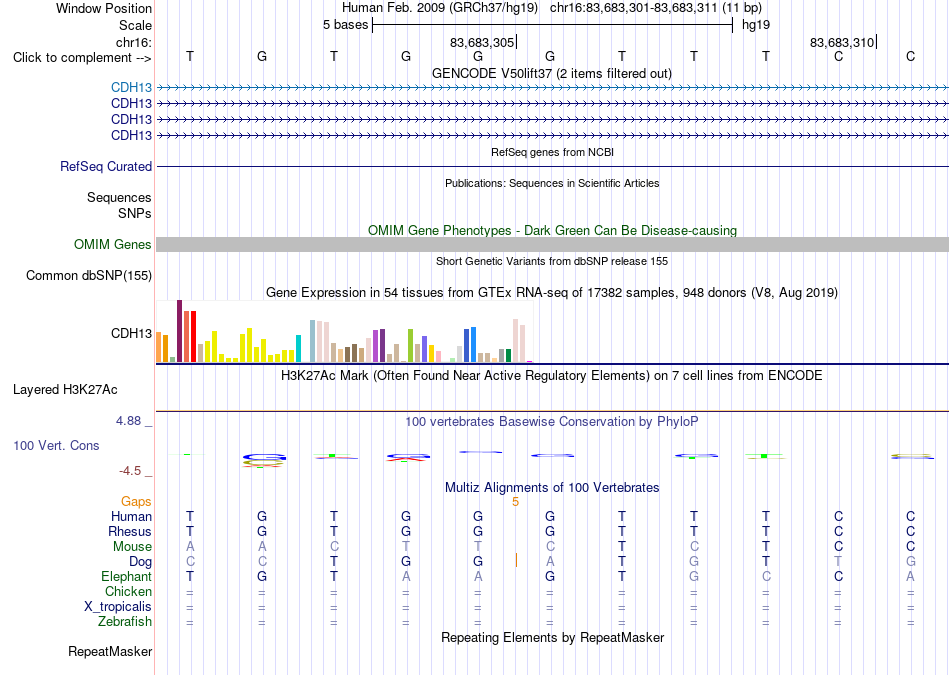The width and height of the screenshot is (950, 675).
Task: Click the dark green GTEx expression bar
Action: (x=508, y=356)
